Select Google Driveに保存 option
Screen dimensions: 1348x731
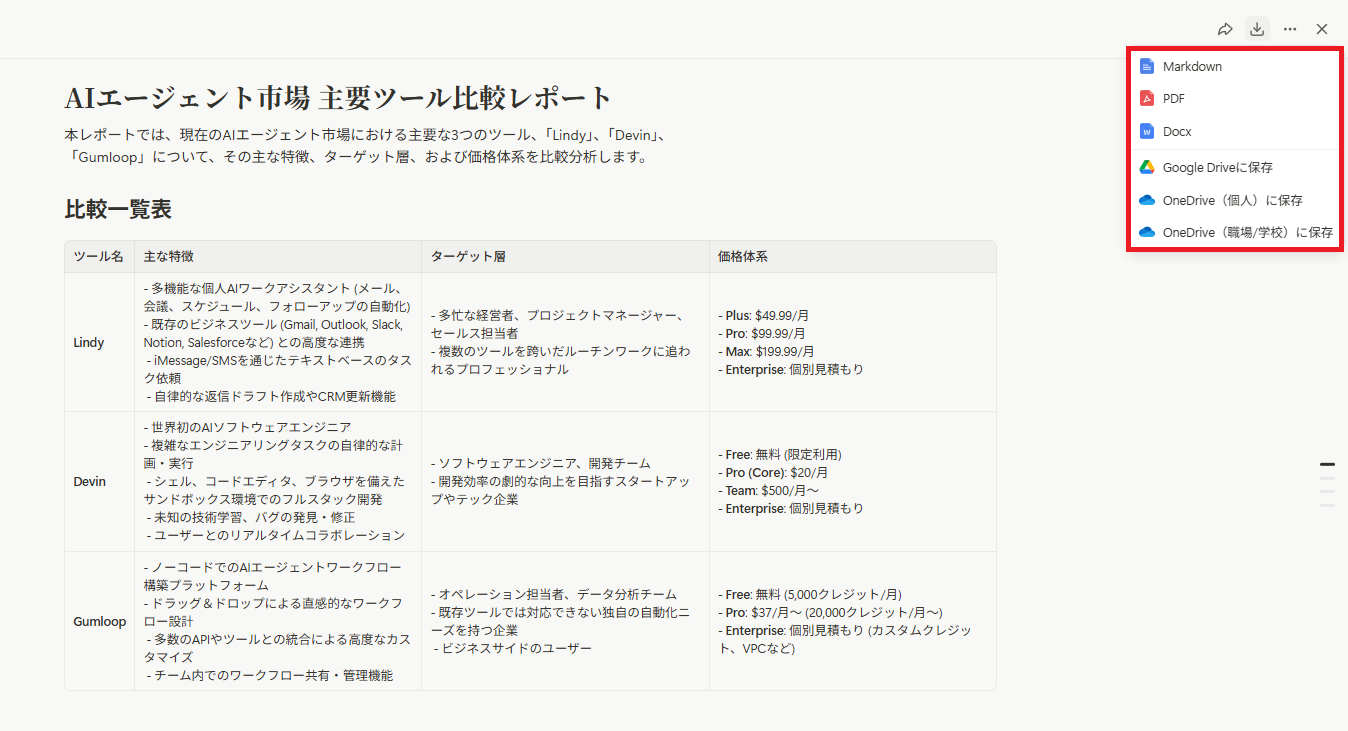click(1234, 168)
